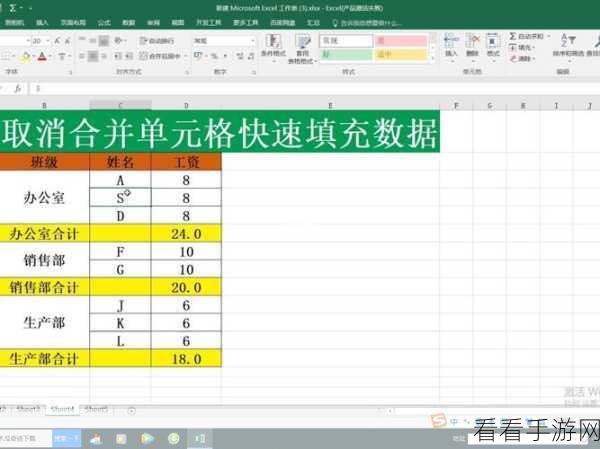Viewport: 600px width, 449px height.
Task: Switch to the Sheet5 worksheet tab
Action: (96, 410)
